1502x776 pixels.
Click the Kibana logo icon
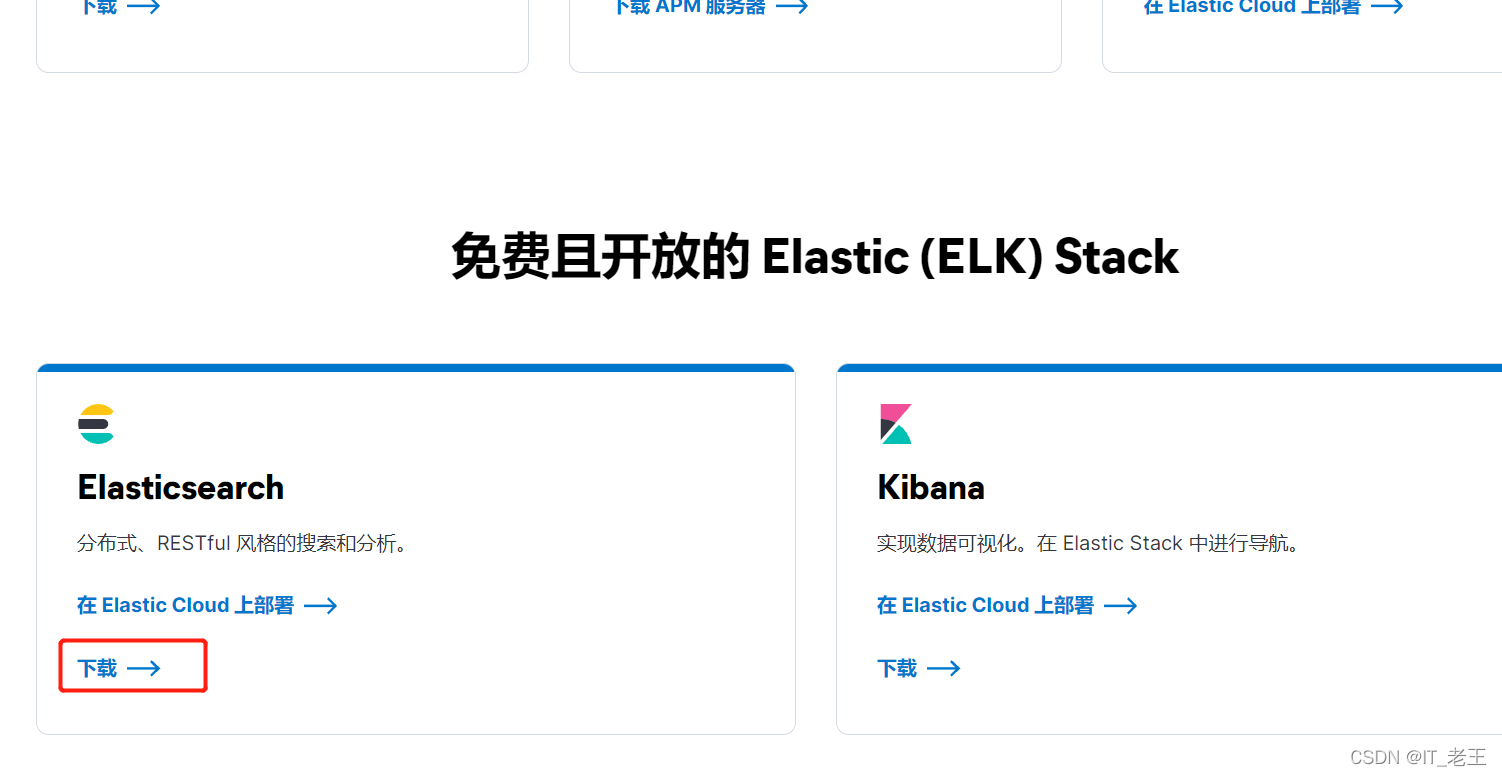click(x=896, y=424)
